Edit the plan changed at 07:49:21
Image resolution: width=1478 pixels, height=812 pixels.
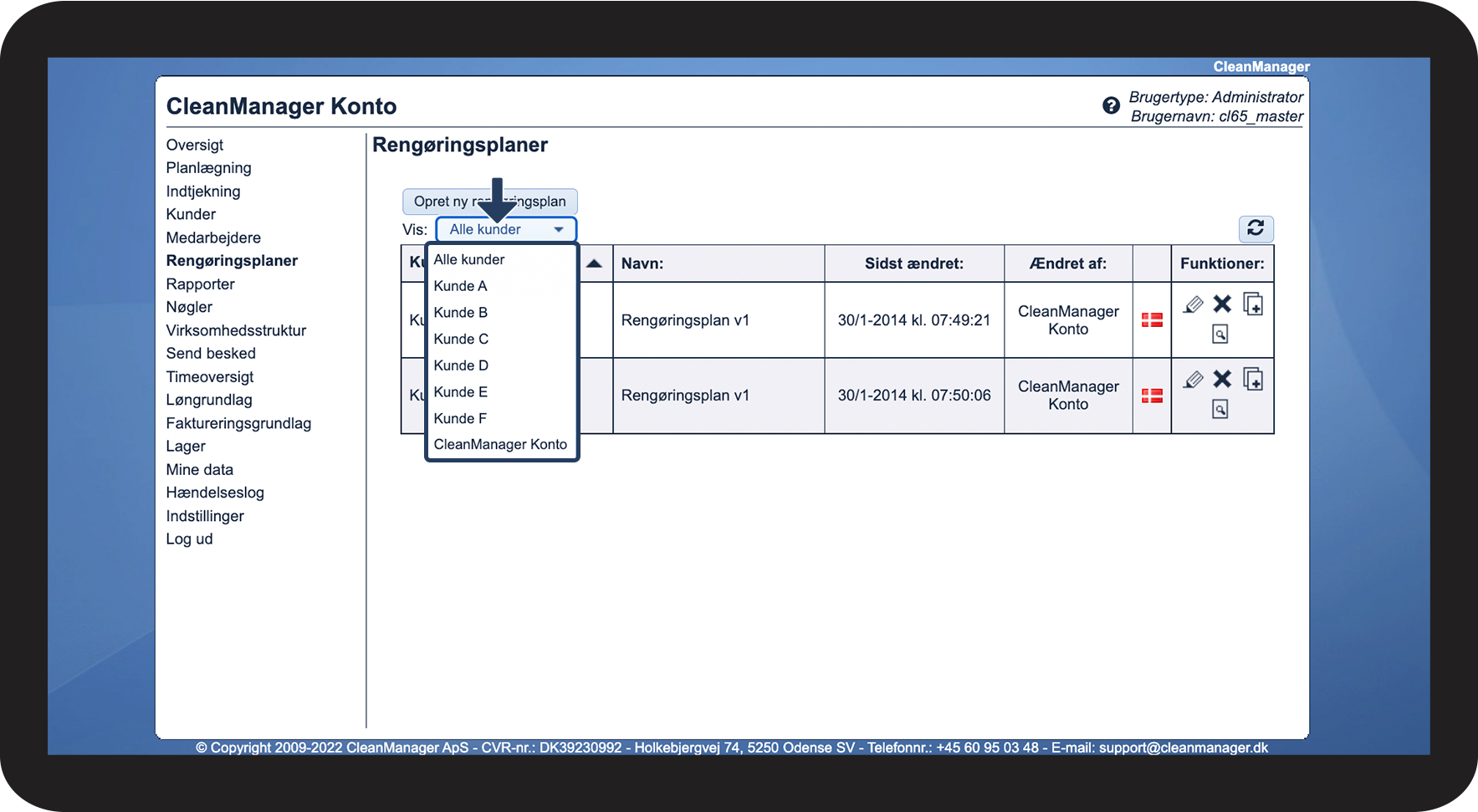click(1193, 304)
